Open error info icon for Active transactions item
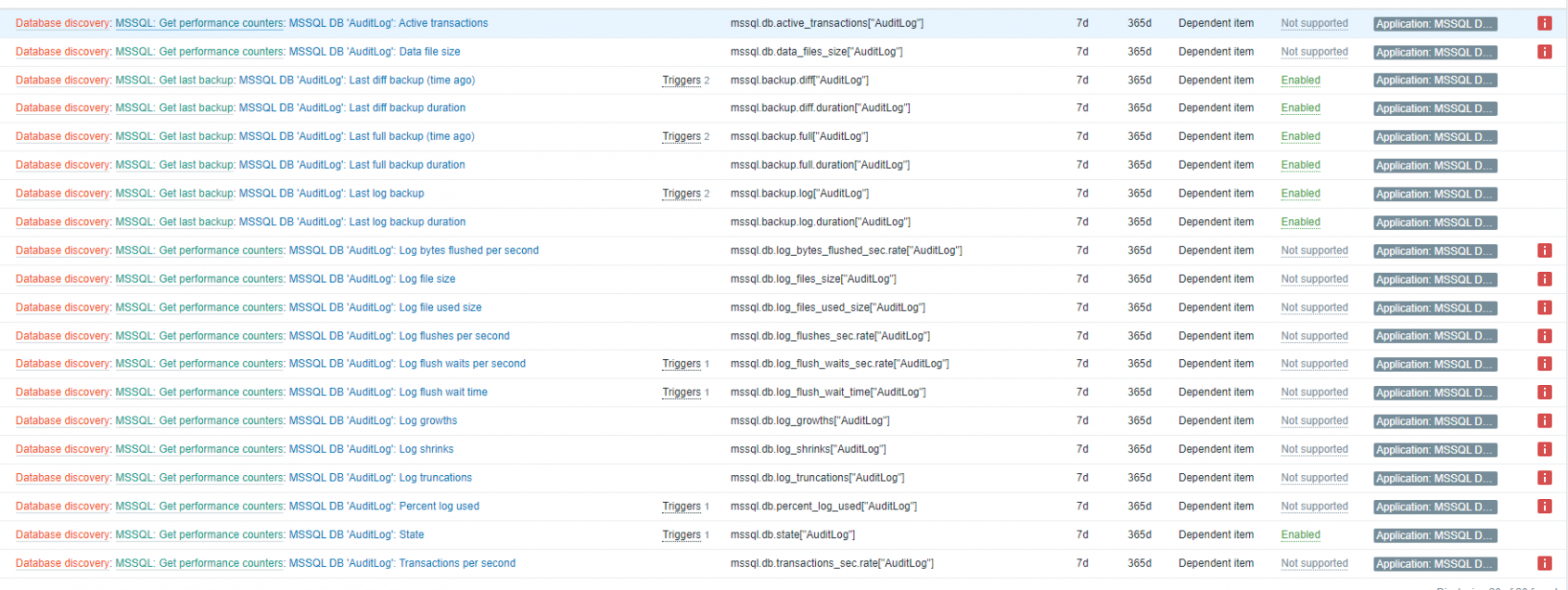Screen dimensions: 1568x590 pyautogui.click(x=1544, y=23)
